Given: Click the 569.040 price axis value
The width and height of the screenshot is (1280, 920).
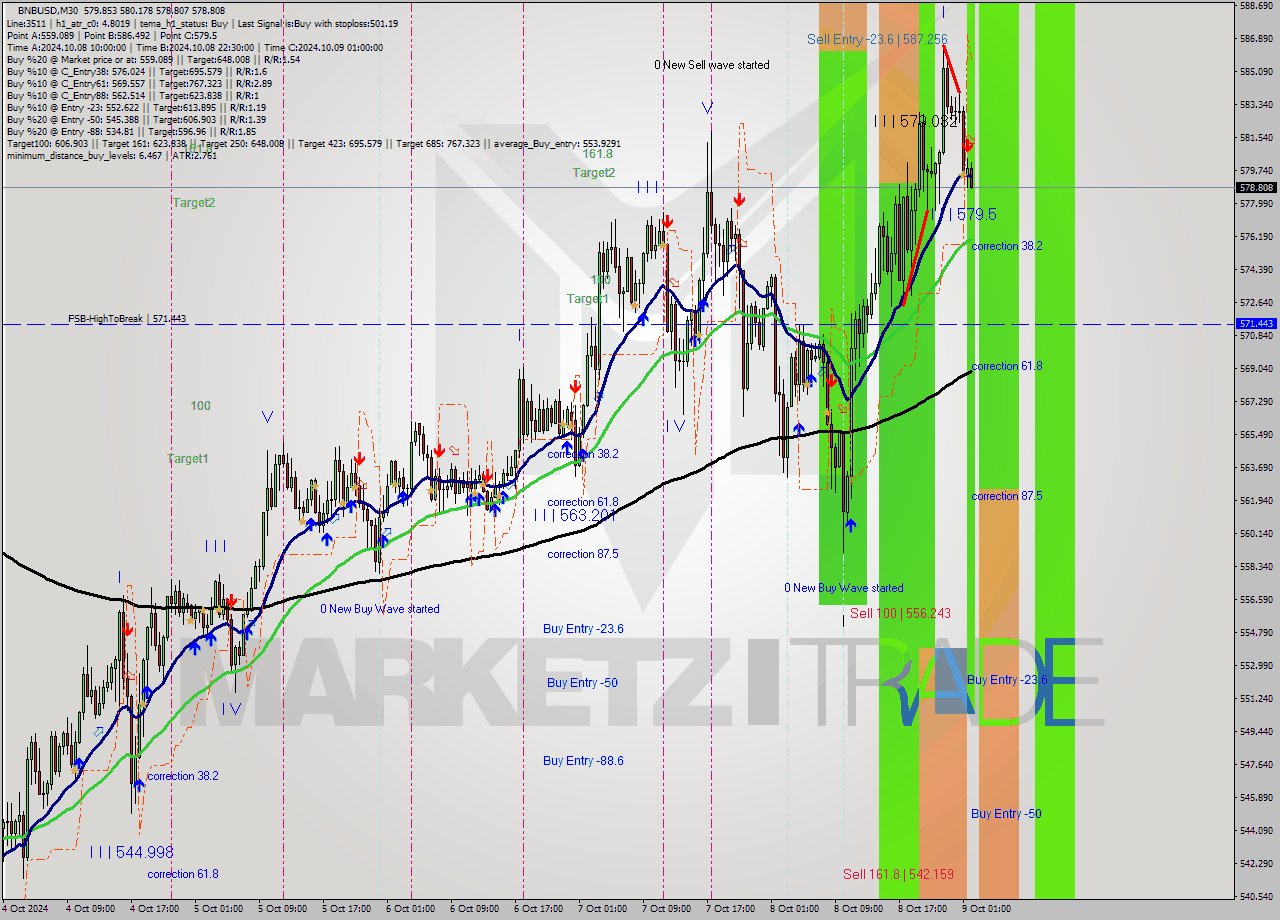Looking at the screenshot, I should (1256, 368).
